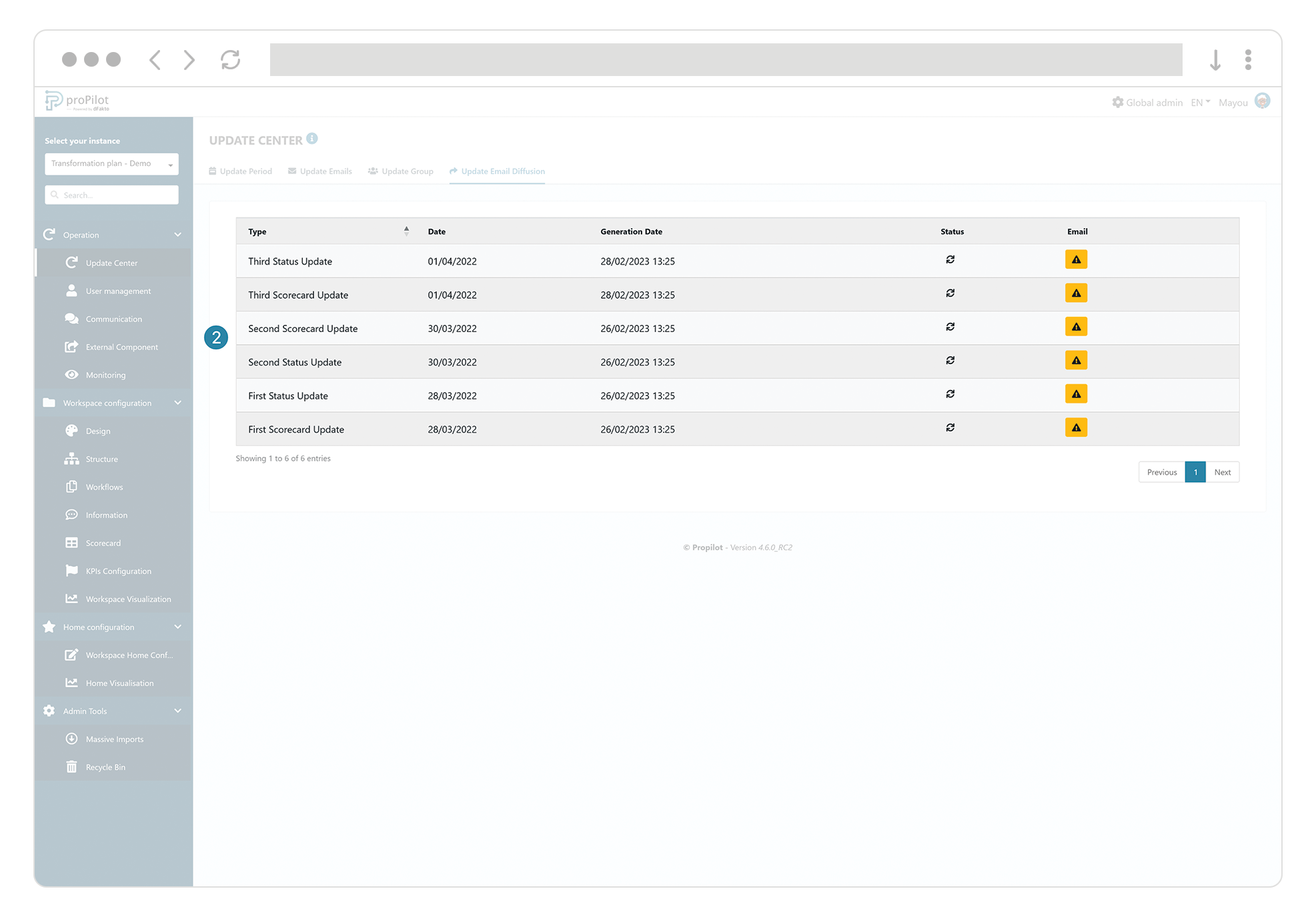This screenshot has height=923, width=1316.
Task: Click the browser reload icon
Action: tap(230, 60)
